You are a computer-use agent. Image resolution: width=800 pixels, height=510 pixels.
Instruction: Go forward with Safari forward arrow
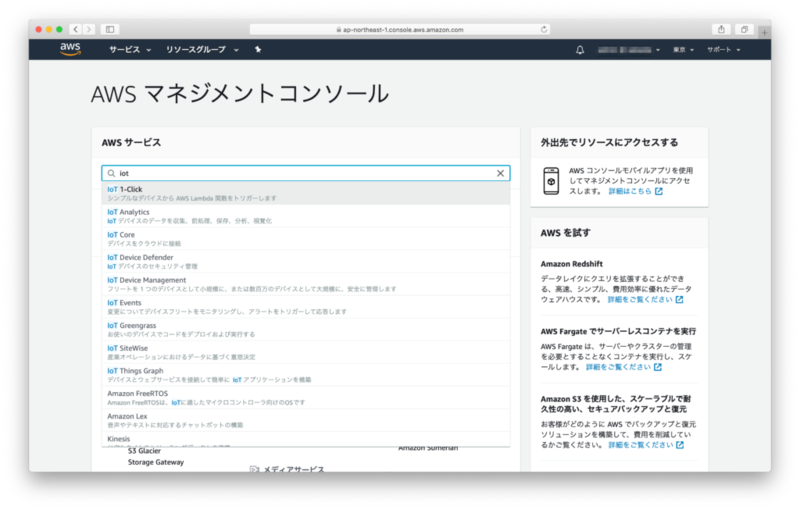coord(89,30)
